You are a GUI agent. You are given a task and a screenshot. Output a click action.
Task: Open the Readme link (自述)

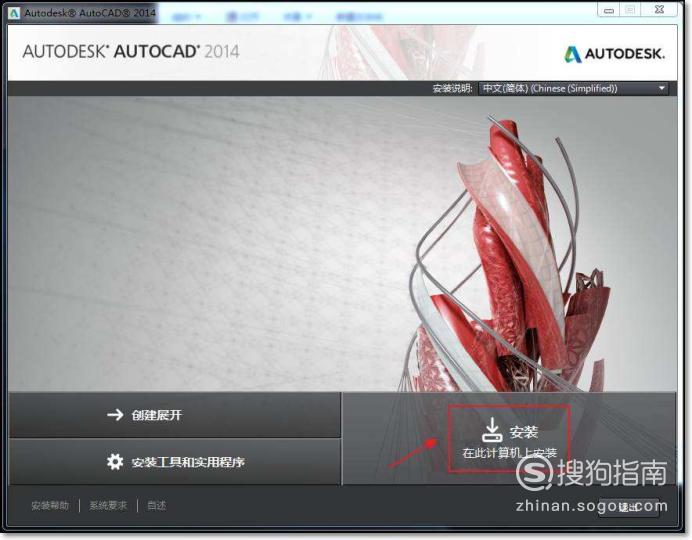[x=156, y=506]
